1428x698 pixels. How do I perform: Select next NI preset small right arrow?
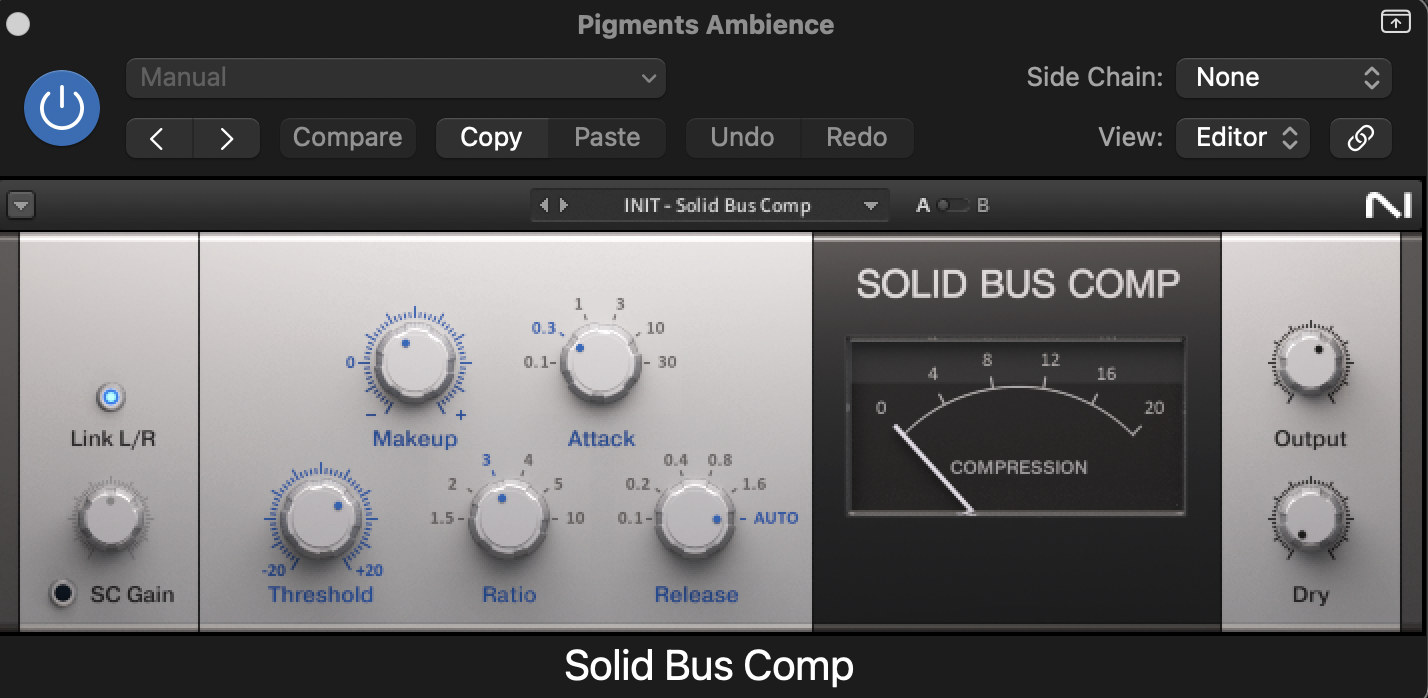point(564,205)
